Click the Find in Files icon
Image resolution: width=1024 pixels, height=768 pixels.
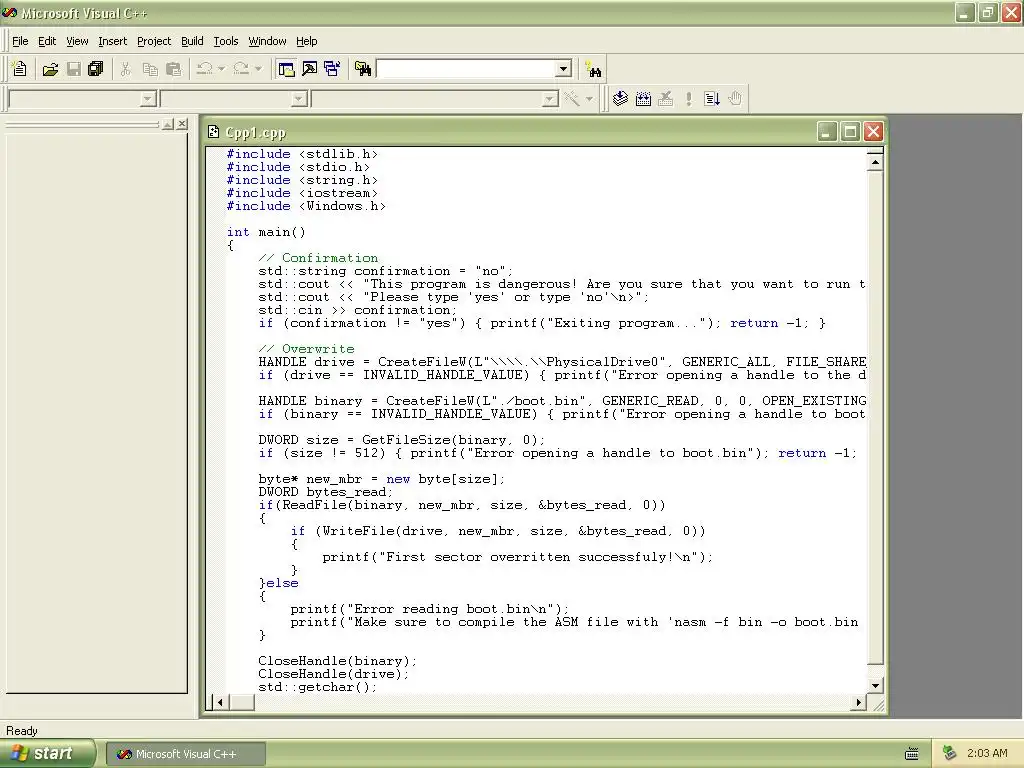click(363, 69)
